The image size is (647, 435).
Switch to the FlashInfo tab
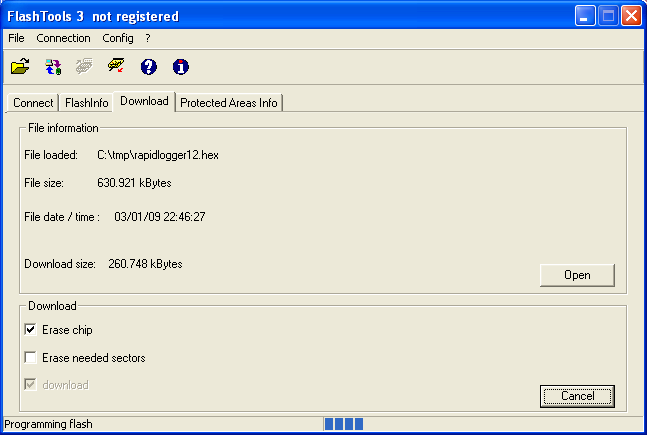[x=87, y=103]
